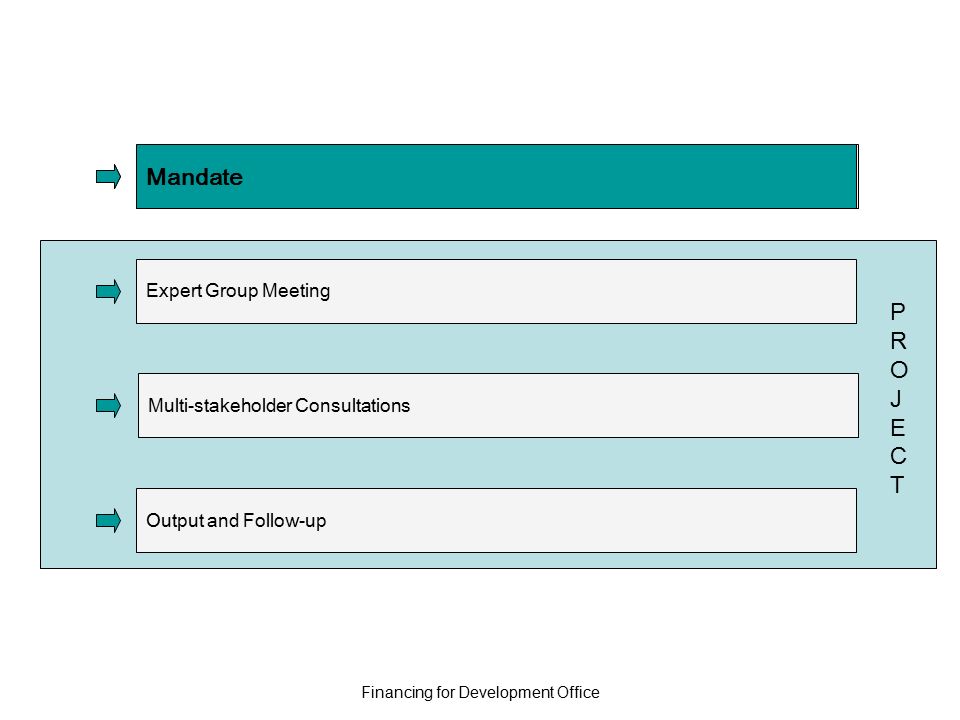960x720 pixels.
Task: Select the Expert Group Meeting box
Action: click(x=496, y=291)
